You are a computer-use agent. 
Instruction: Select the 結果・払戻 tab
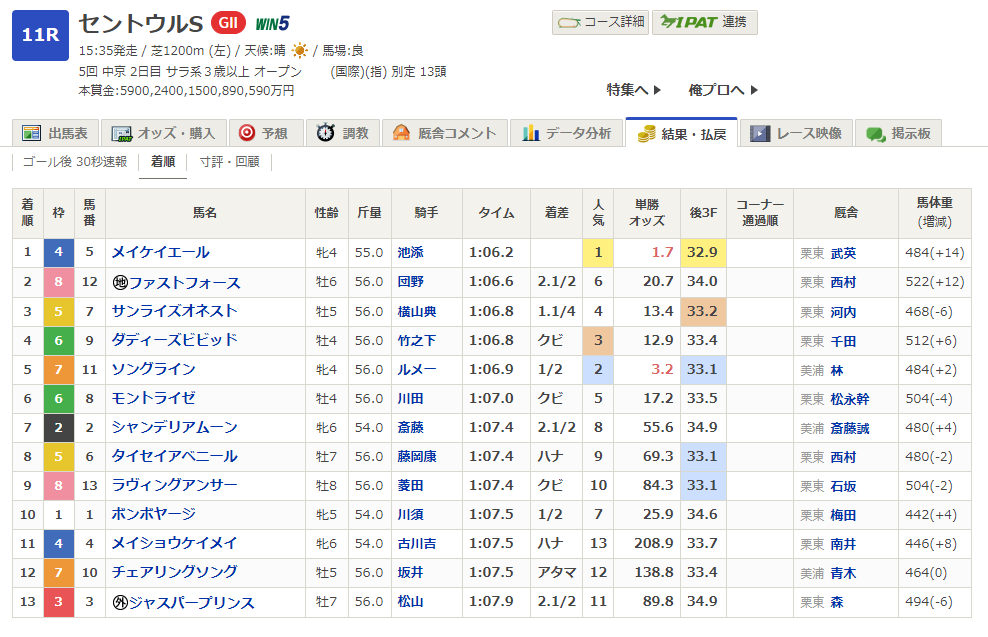pyautogui.click(x=681, y=133)
